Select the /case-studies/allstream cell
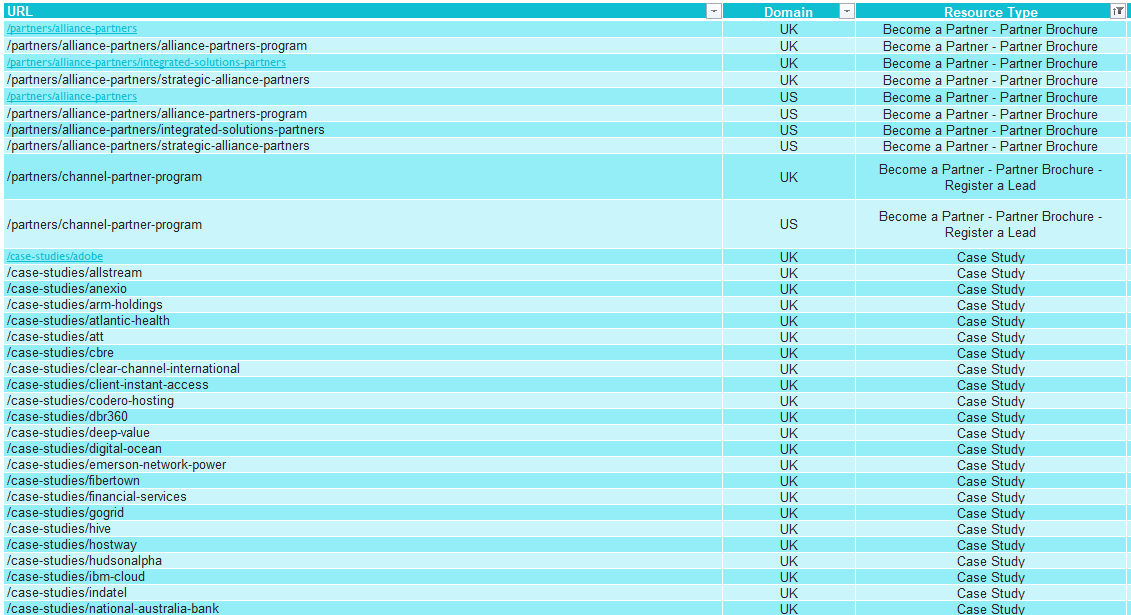This screenshot has height=615, width=1131. pyautogui.click(x=363, y=273)
